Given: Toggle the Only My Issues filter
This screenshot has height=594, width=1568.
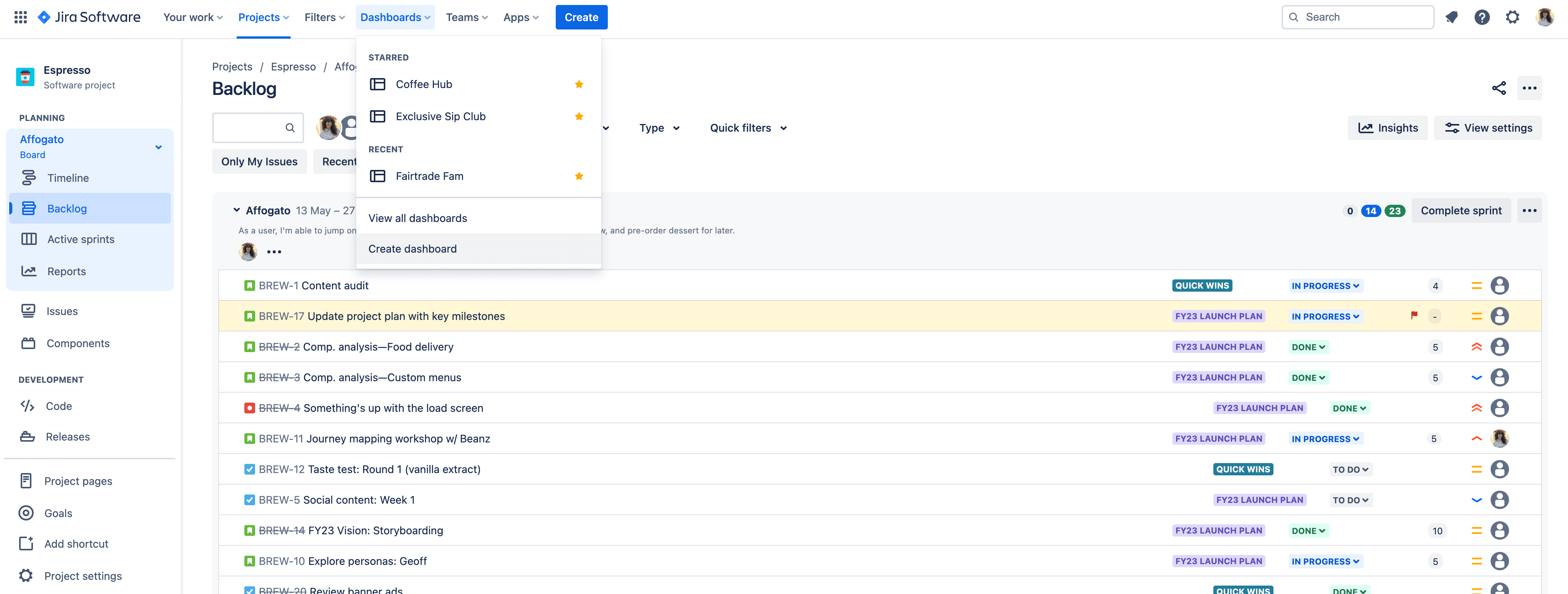Looking at the screenshot, I should (x=259, y=161).
